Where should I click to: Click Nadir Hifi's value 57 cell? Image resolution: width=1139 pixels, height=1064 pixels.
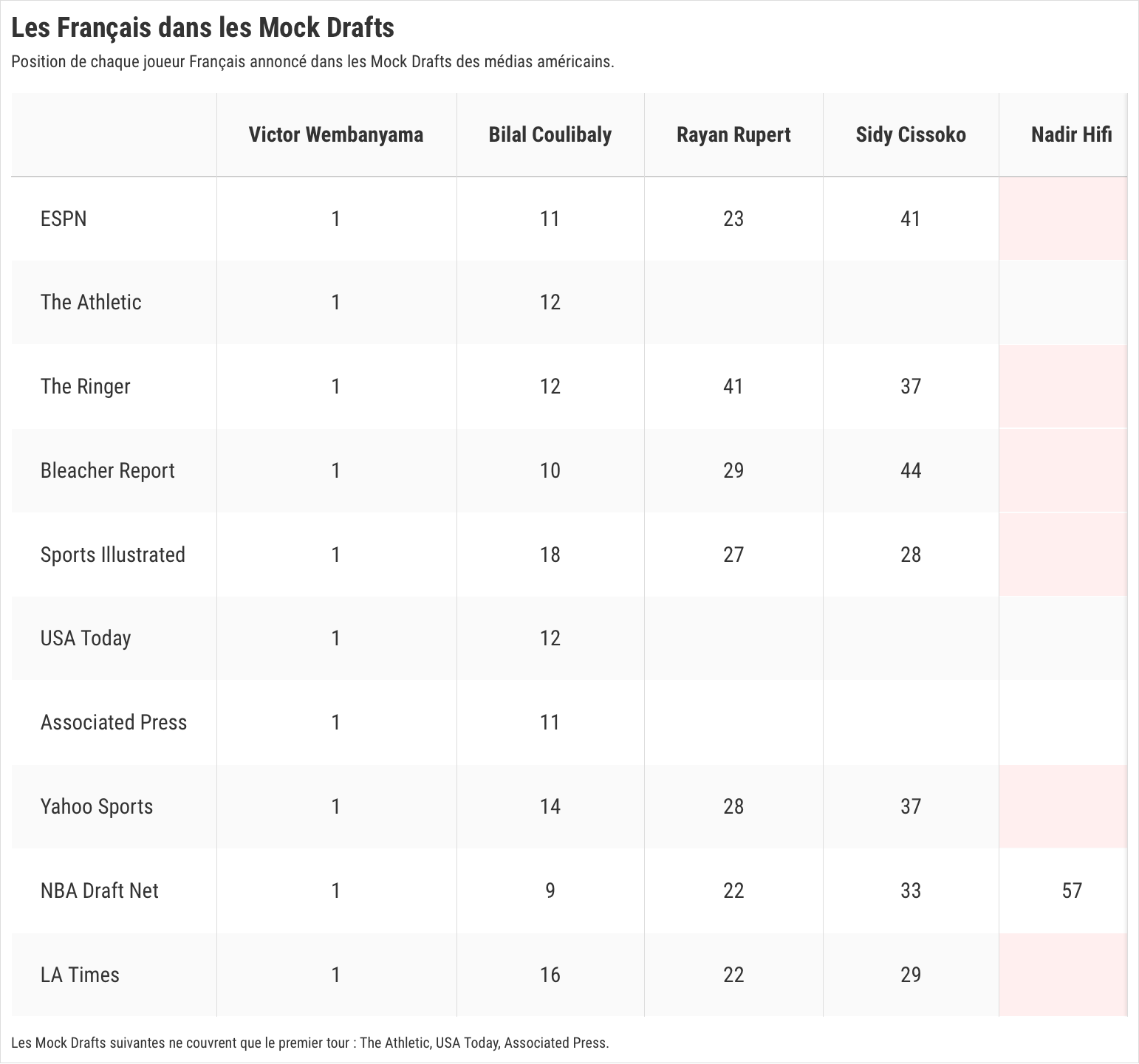coord(1071,891)
